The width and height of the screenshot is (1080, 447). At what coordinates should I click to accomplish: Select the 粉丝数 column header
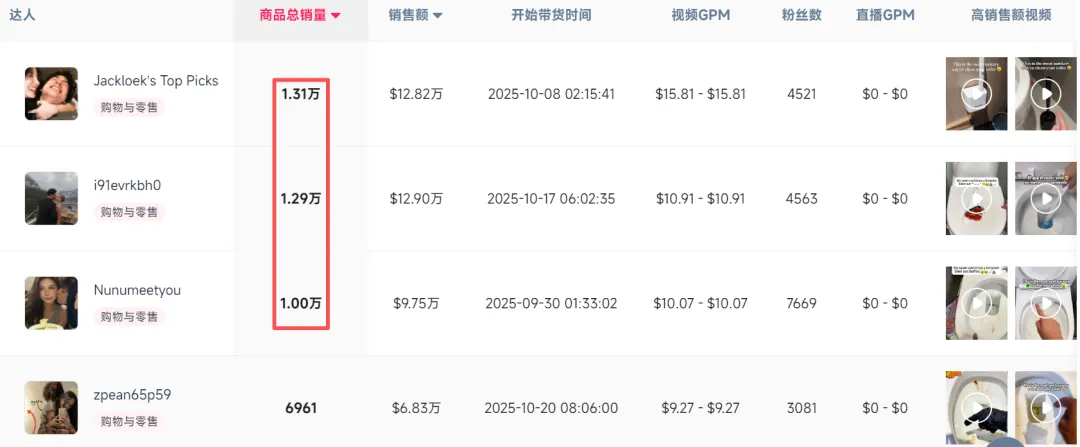click(802, 15)
